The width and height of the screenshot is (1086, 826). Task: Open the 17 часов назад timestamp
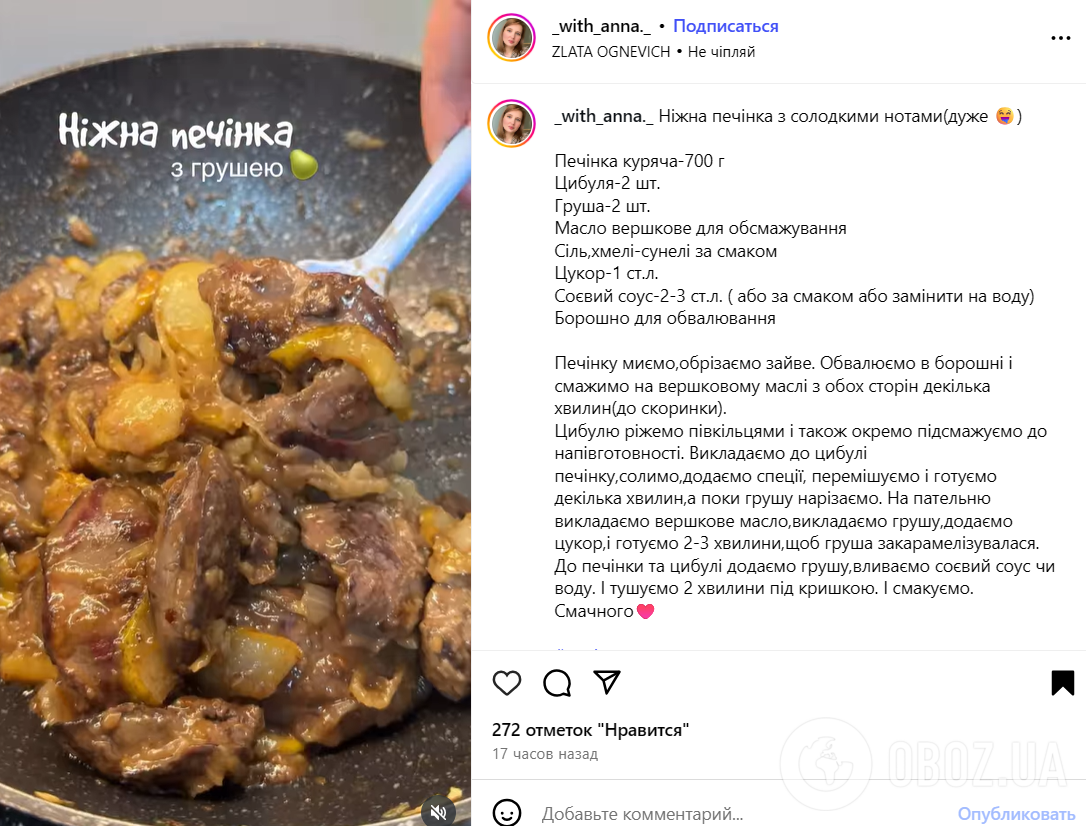pyautogui.click(x=544, y=754)
